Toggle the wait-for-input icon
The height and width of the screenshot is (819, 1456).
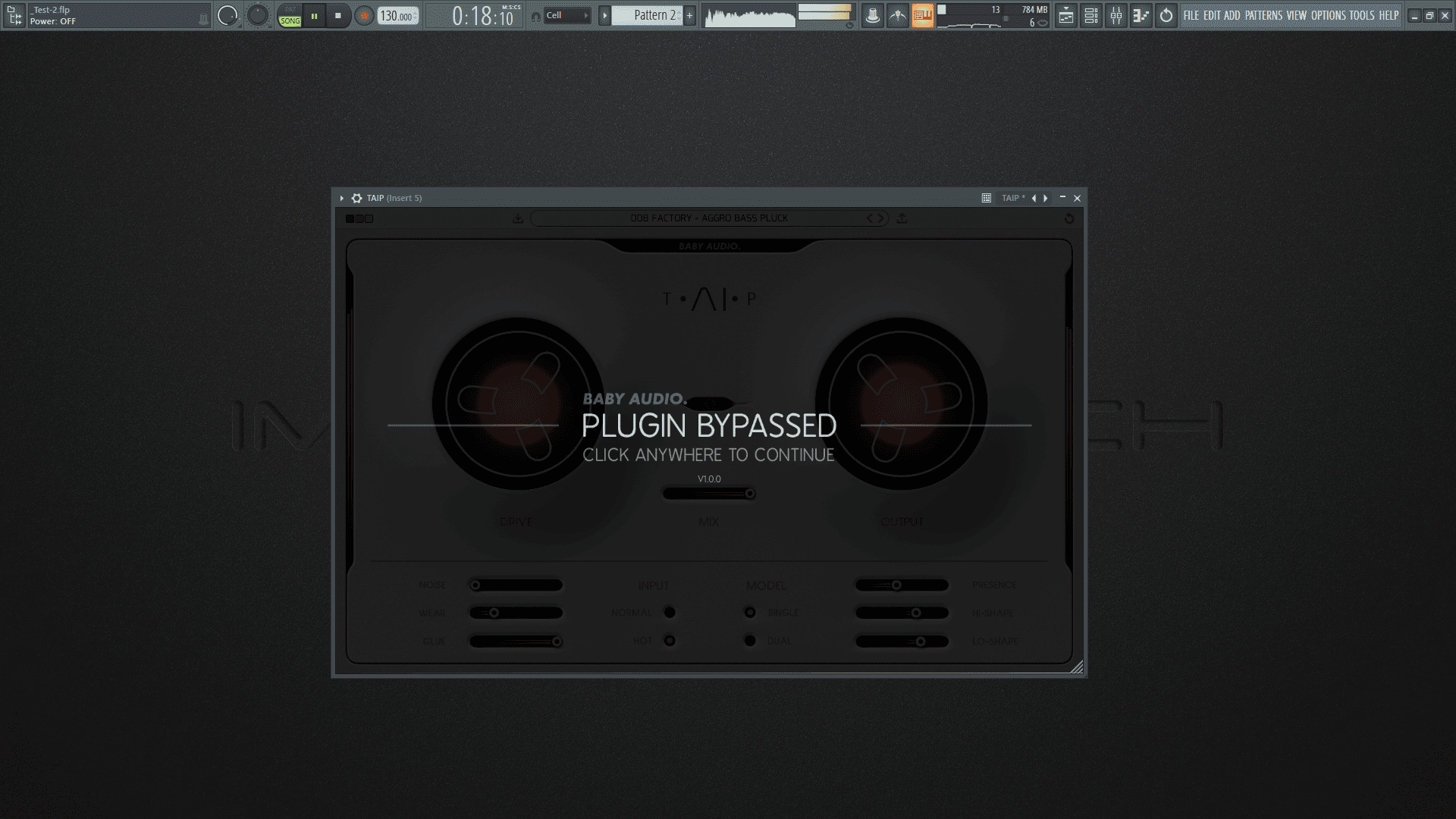coord(897,15)
